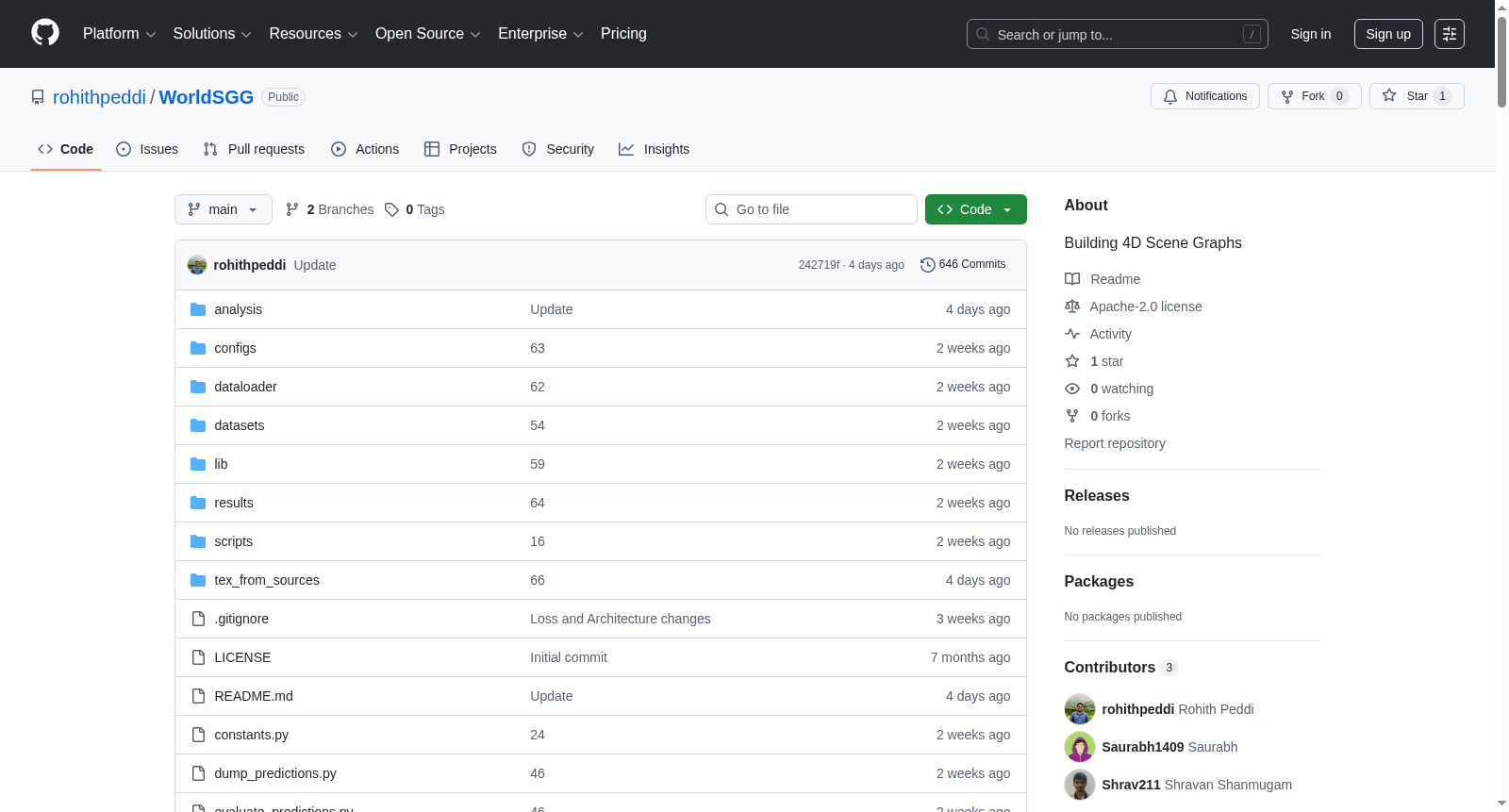Click the LICENSE file icon
This screenshot has height=812, width=1509.
click(198, 657)
